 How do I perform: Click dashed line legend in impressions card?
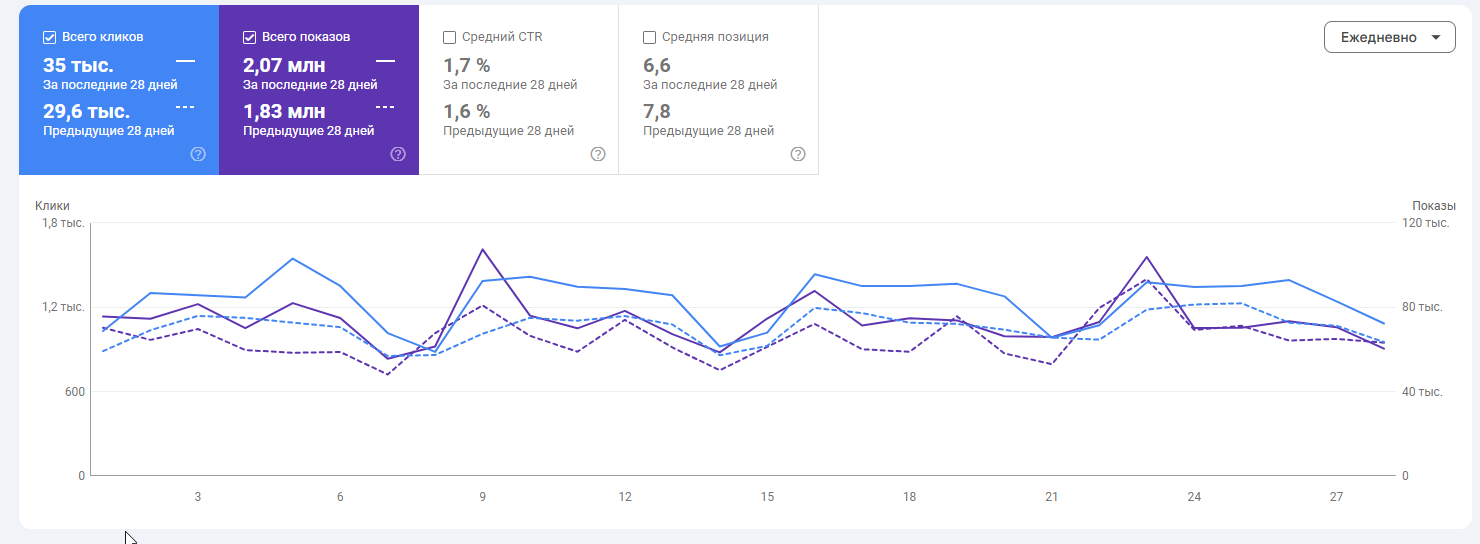tap(385, 105)
